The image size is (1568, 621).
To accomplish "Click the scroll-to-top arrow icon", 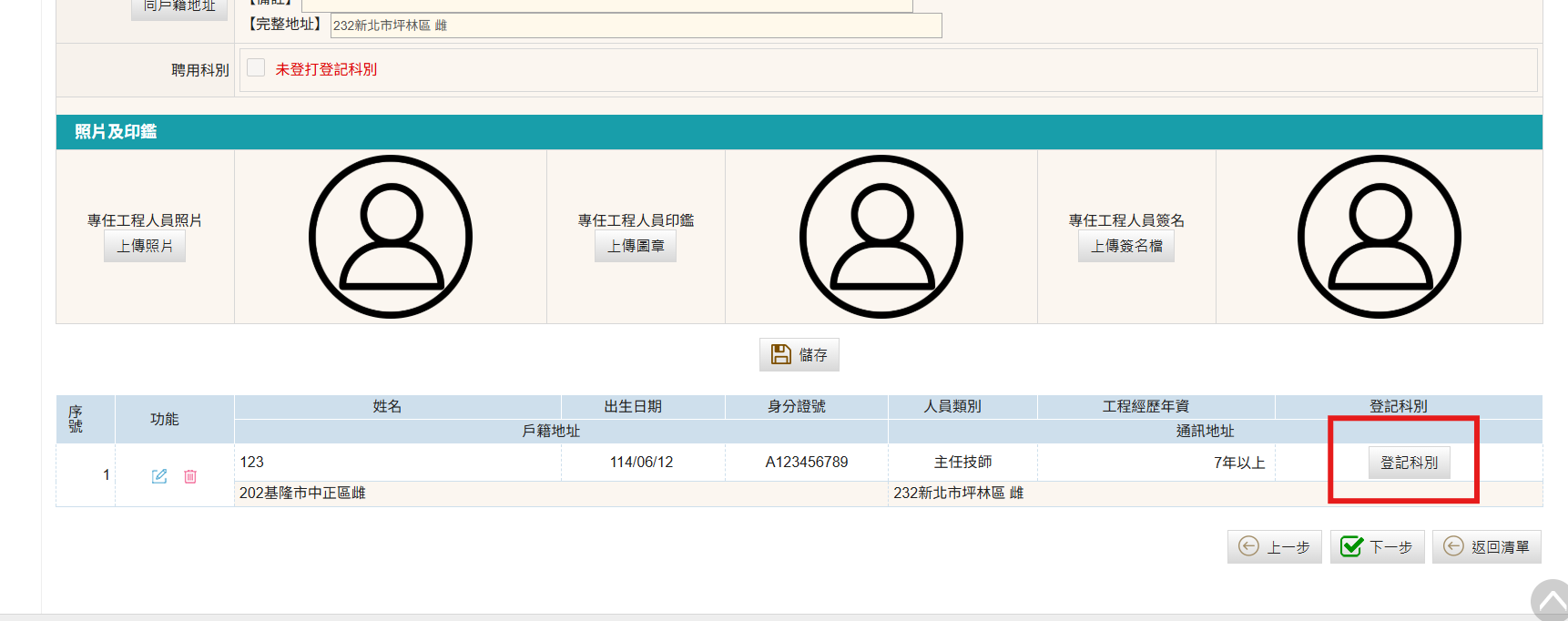I will [x=1551, y=602].
